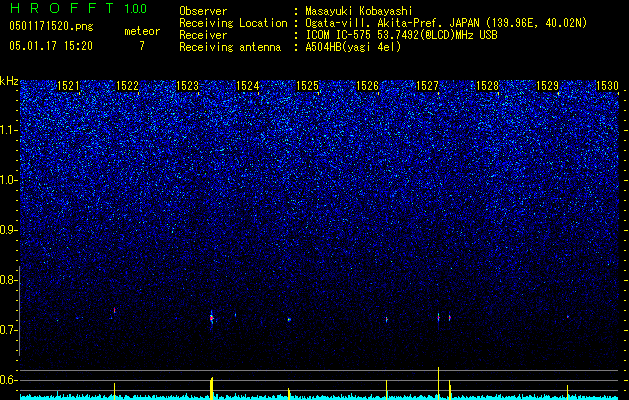This screenshot has width=629, height=400.
Task: Click the HROFFT 1.0.0 title text
Action: [x=79, y=8]
